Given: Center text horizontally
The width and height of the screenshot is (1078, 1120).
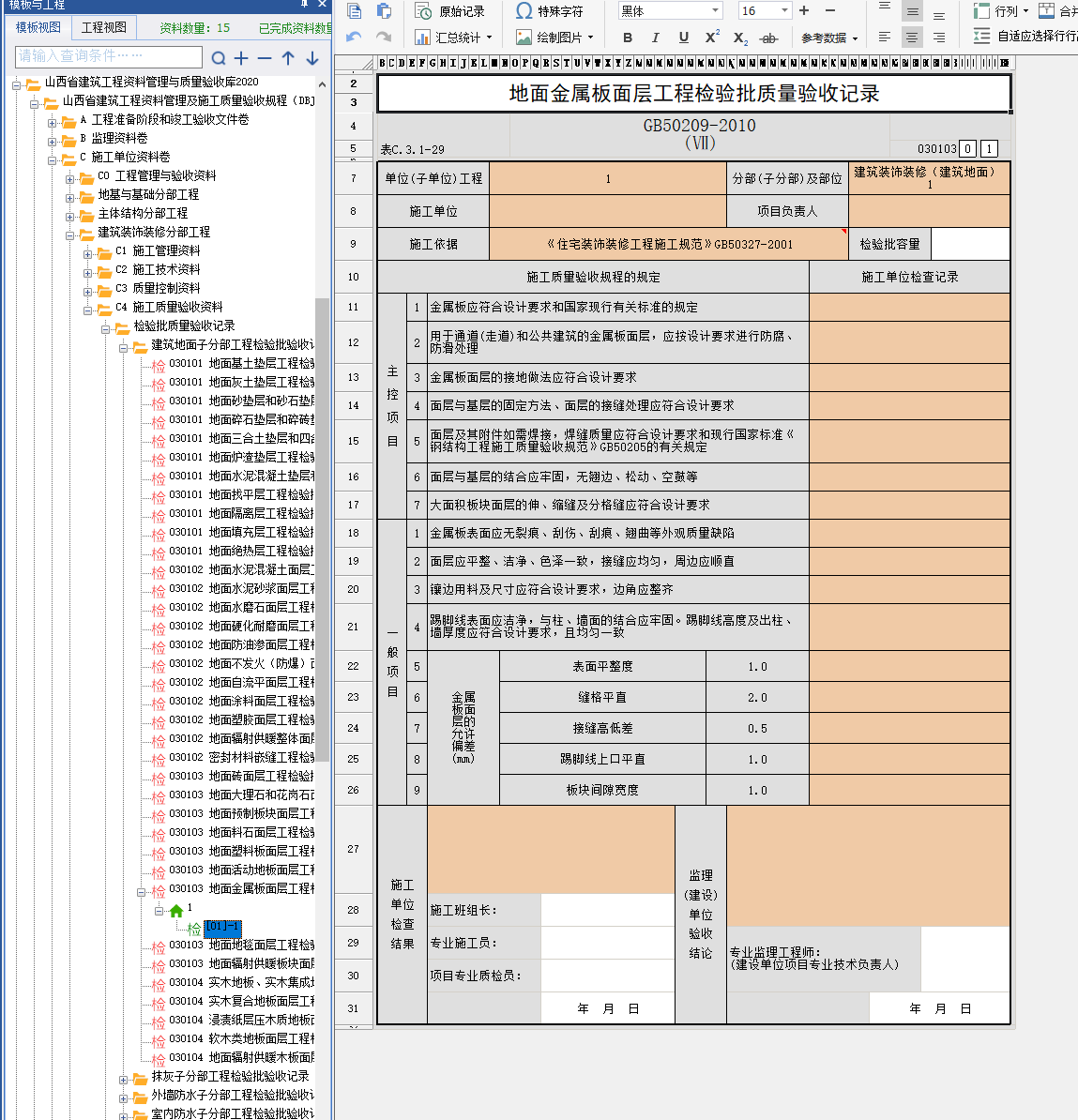Looking at the screenshot, I should [912, 38].
